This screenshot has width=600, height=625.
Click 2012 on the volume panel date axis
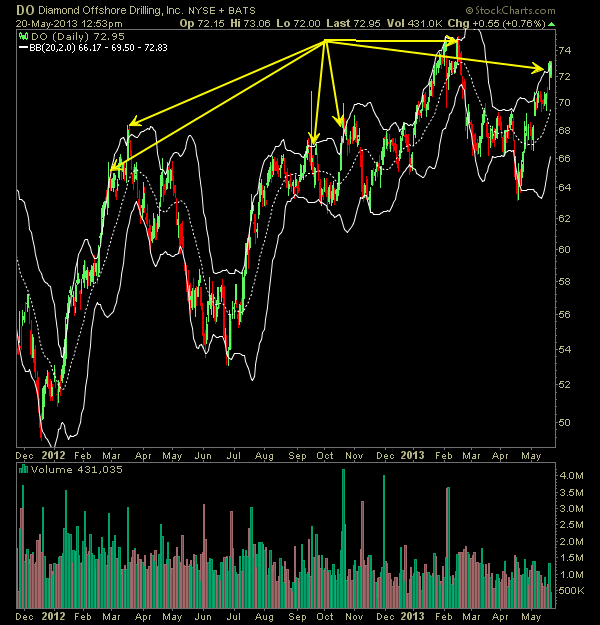53,617
